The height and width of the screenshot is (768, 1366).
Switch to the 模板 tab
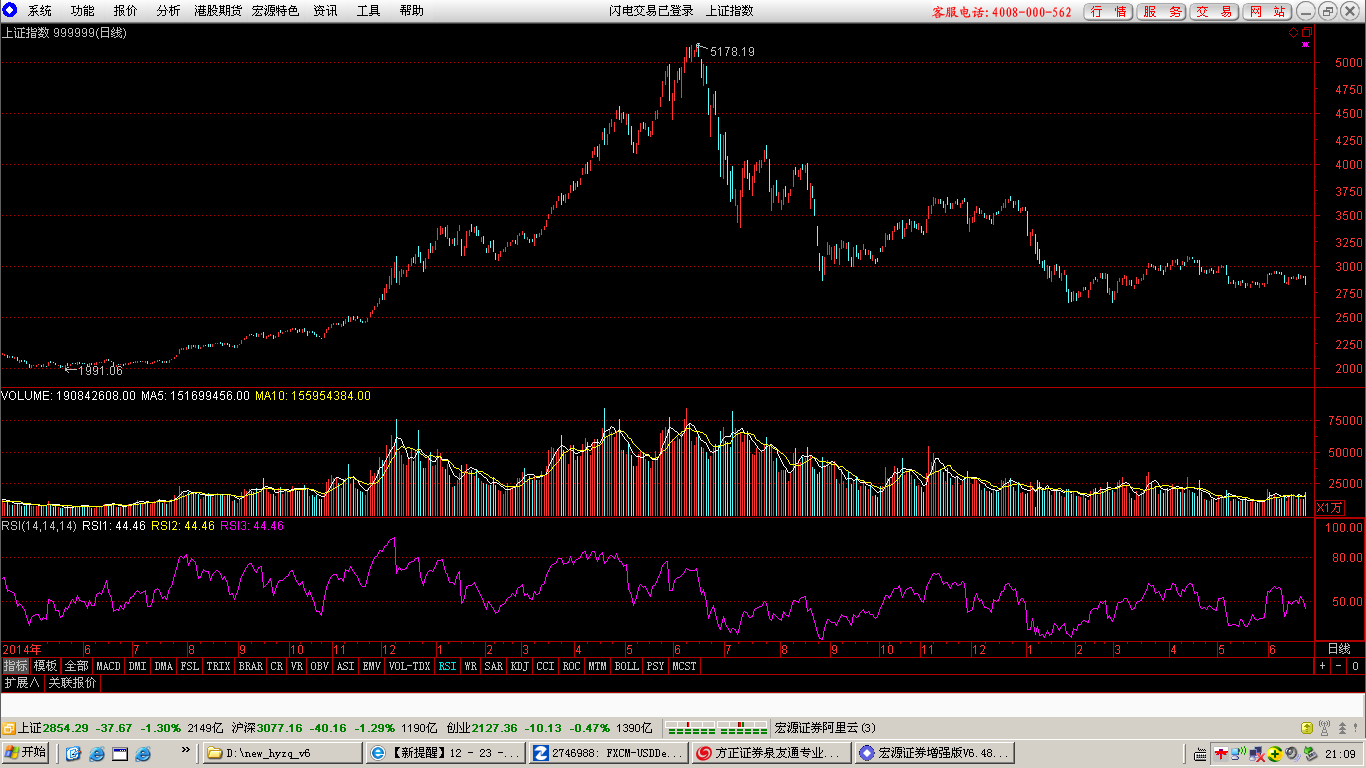45,666
